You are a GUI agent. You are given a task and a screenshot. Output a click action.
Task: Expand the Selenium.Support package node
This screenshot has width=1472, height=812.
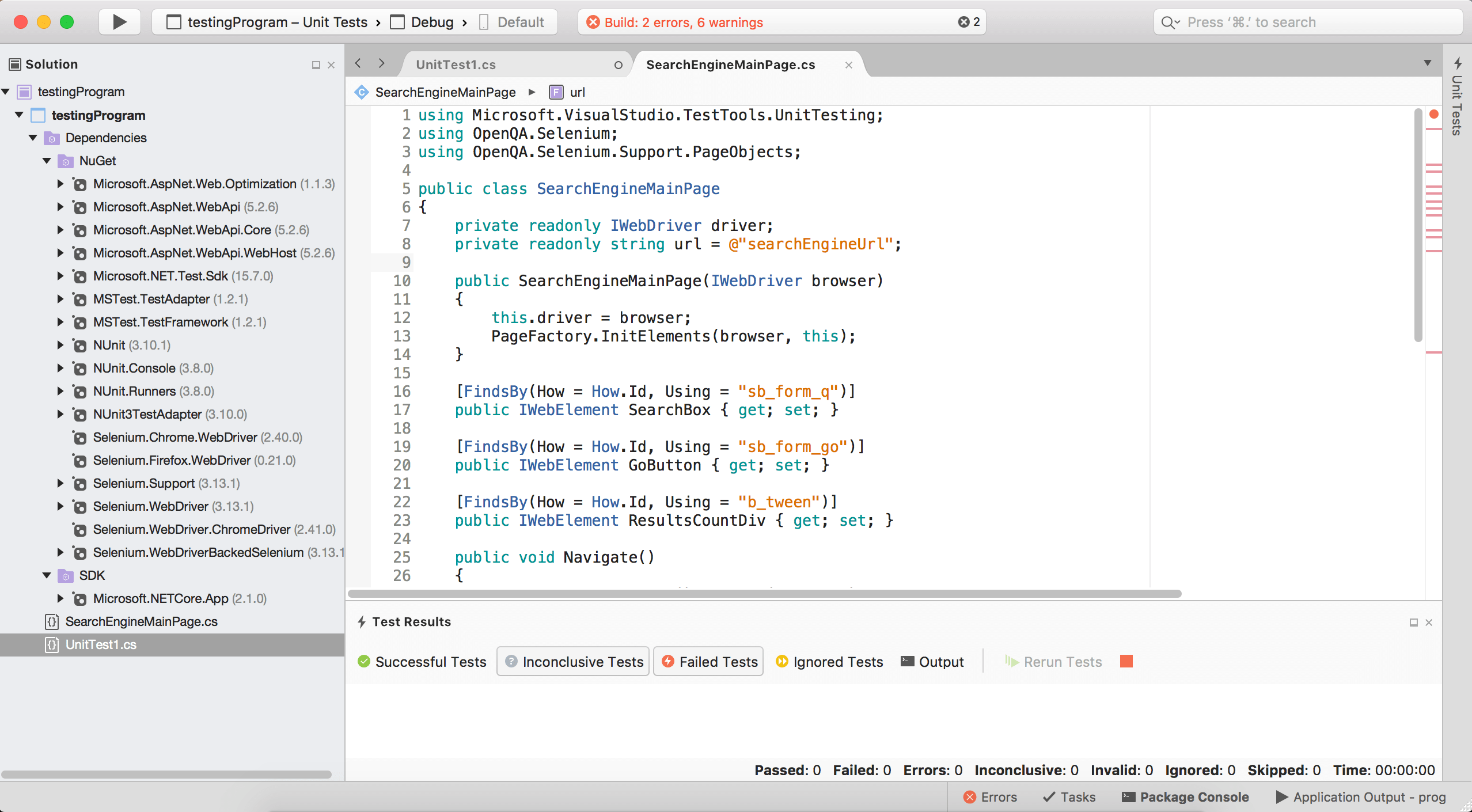click(x=60, y=483)
